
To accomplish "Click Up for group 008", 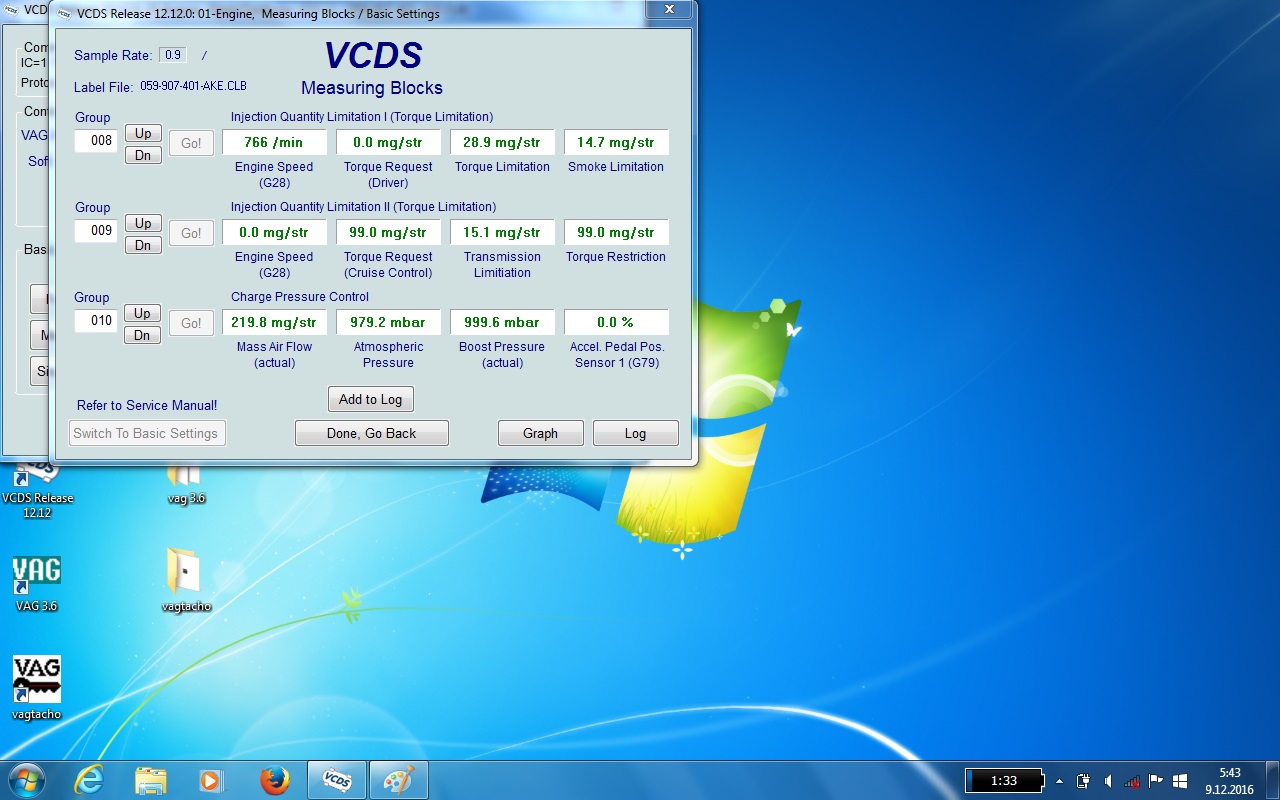I will (x=143, y=133).
